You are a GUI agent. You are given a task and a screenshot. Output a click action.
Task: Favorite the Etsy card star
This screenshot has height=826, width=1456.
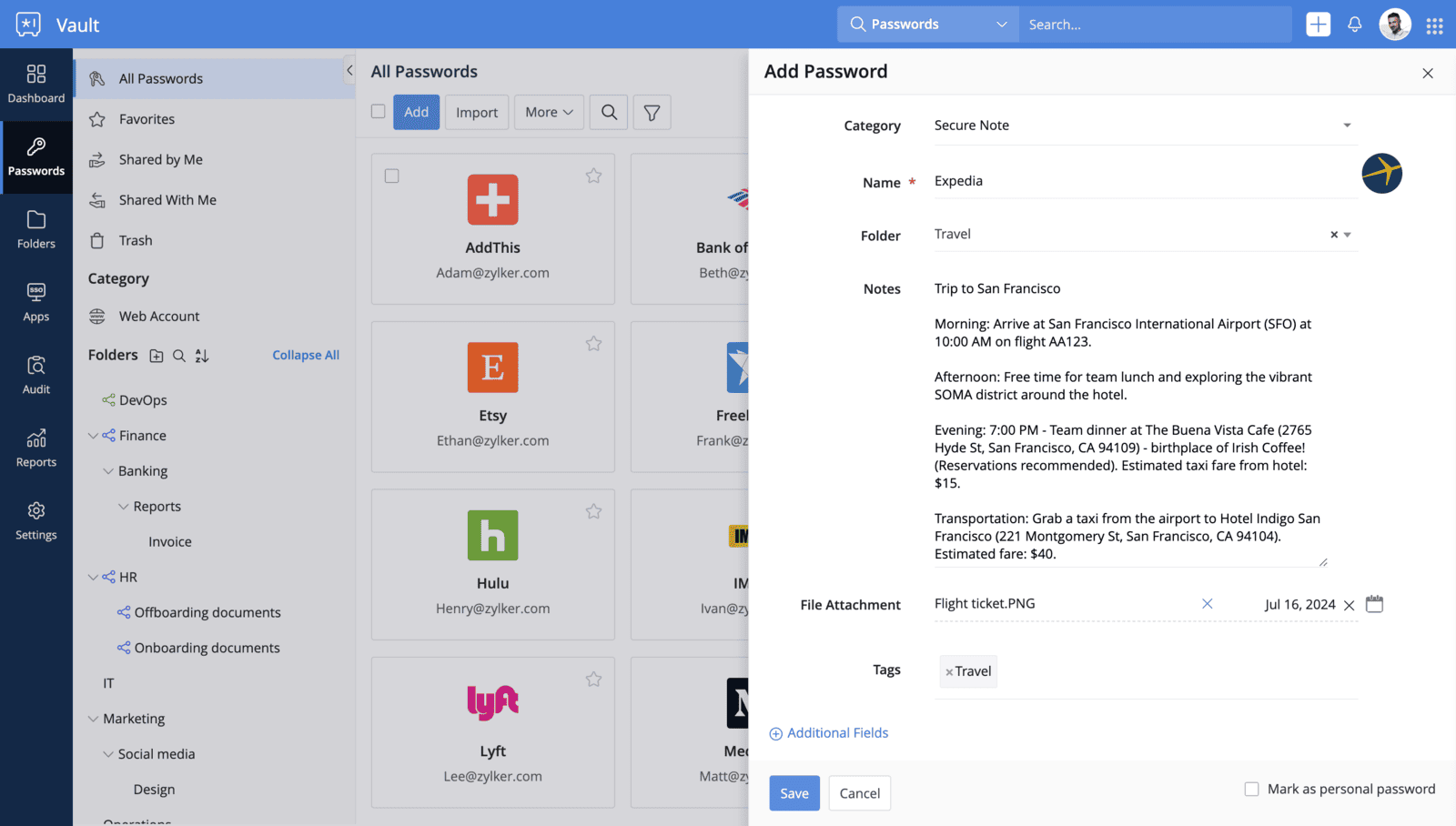[593, 343]
